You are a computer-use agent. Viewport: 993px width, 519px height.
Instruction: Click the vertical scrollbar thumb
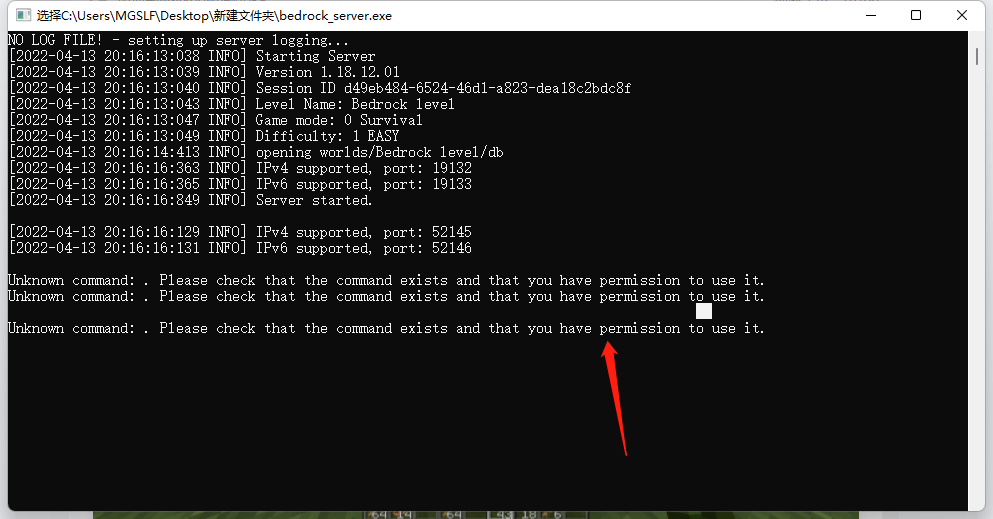pos(977,55)
